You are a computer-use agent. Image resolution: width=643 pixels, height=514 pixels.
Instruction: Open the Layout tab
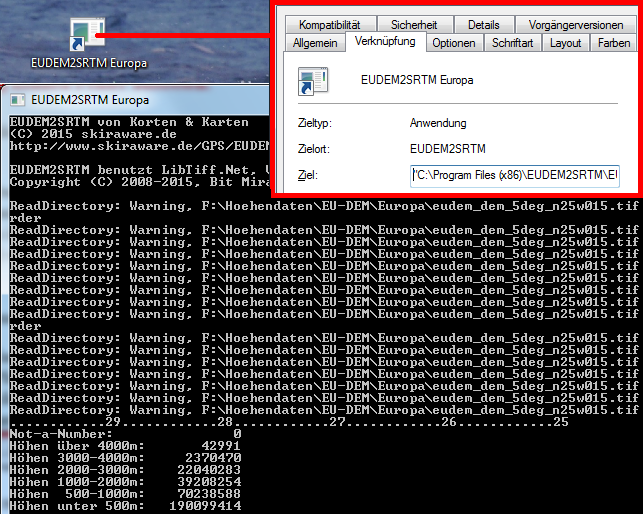tap(565, 43)
